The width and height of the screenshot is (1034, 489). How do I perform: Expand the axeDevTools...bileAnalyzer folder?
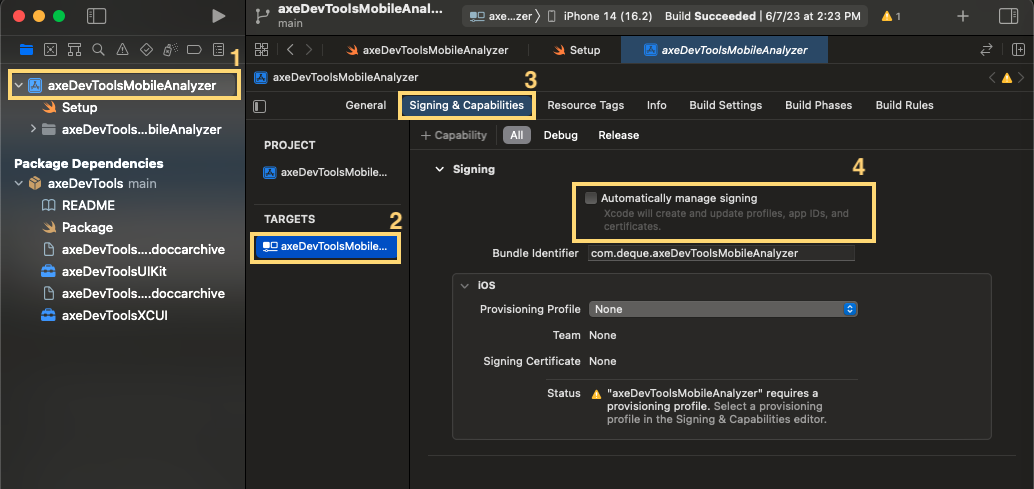coord(34,129)
